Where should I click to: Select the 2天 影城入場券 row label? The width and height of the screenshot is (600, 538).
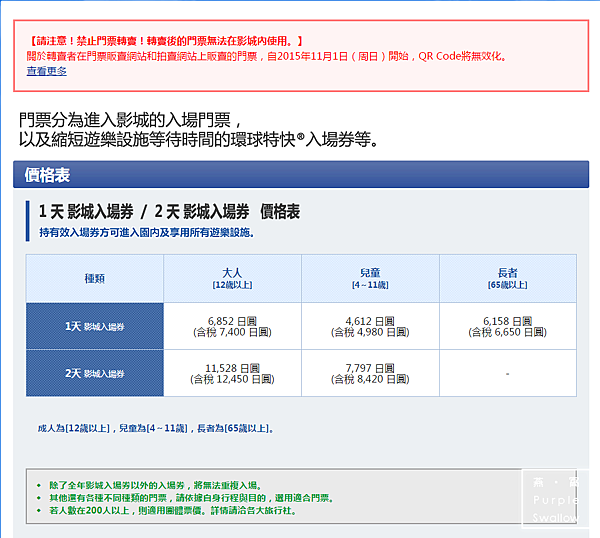pyautogui.click(x=95, y=373)
